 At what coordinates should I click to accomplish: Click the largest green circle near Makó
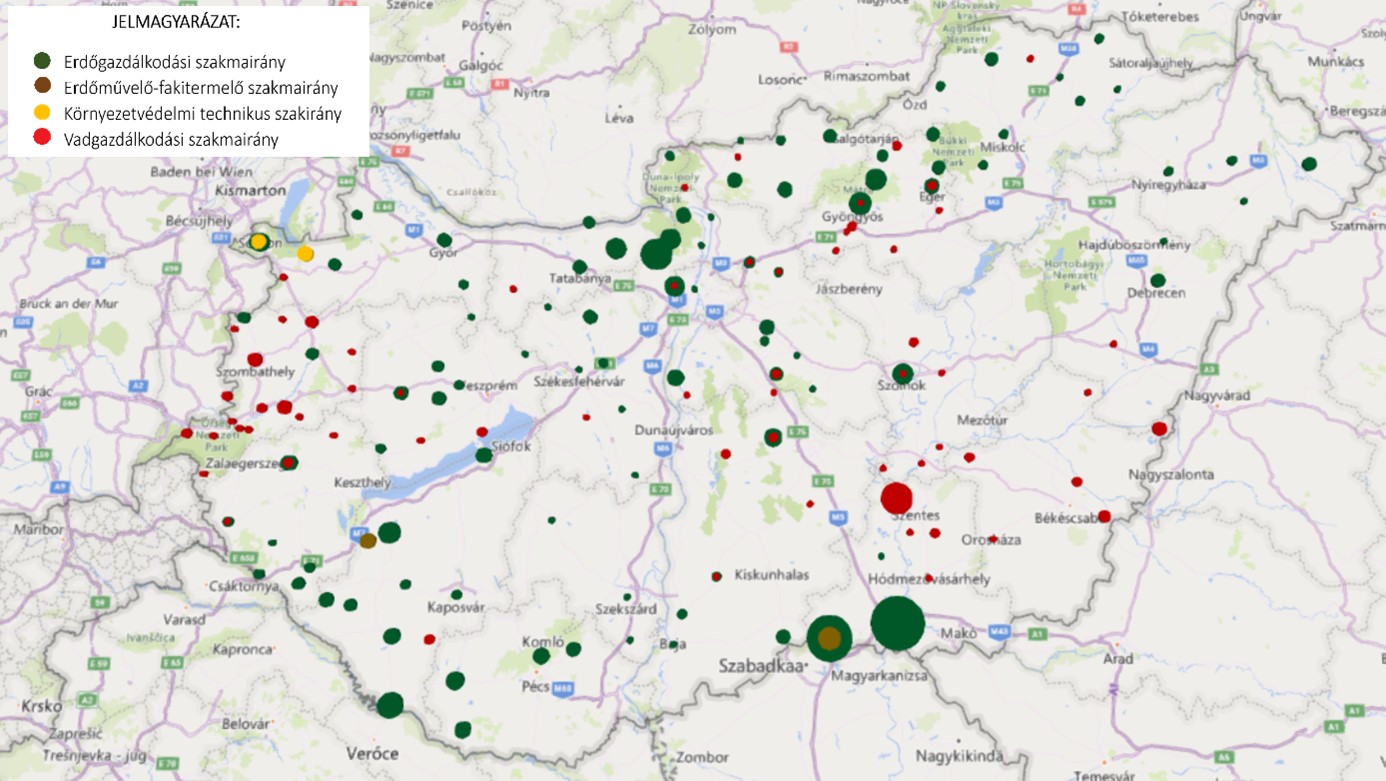point(897,623)
